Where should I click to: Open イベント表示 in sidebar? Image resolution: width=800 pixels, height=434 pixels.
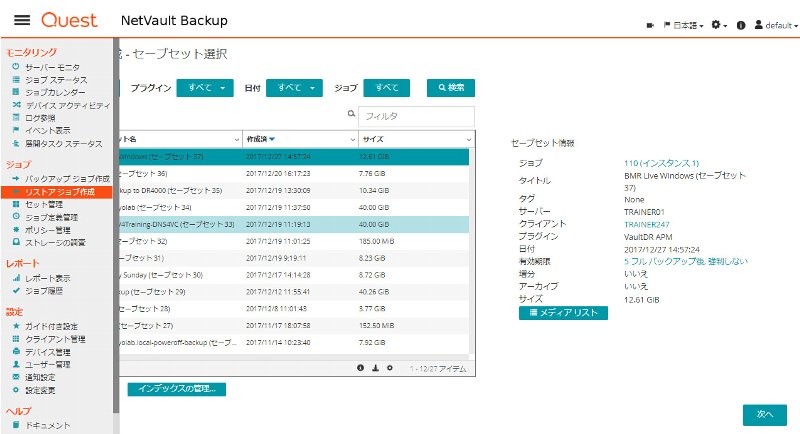[48, 131]
